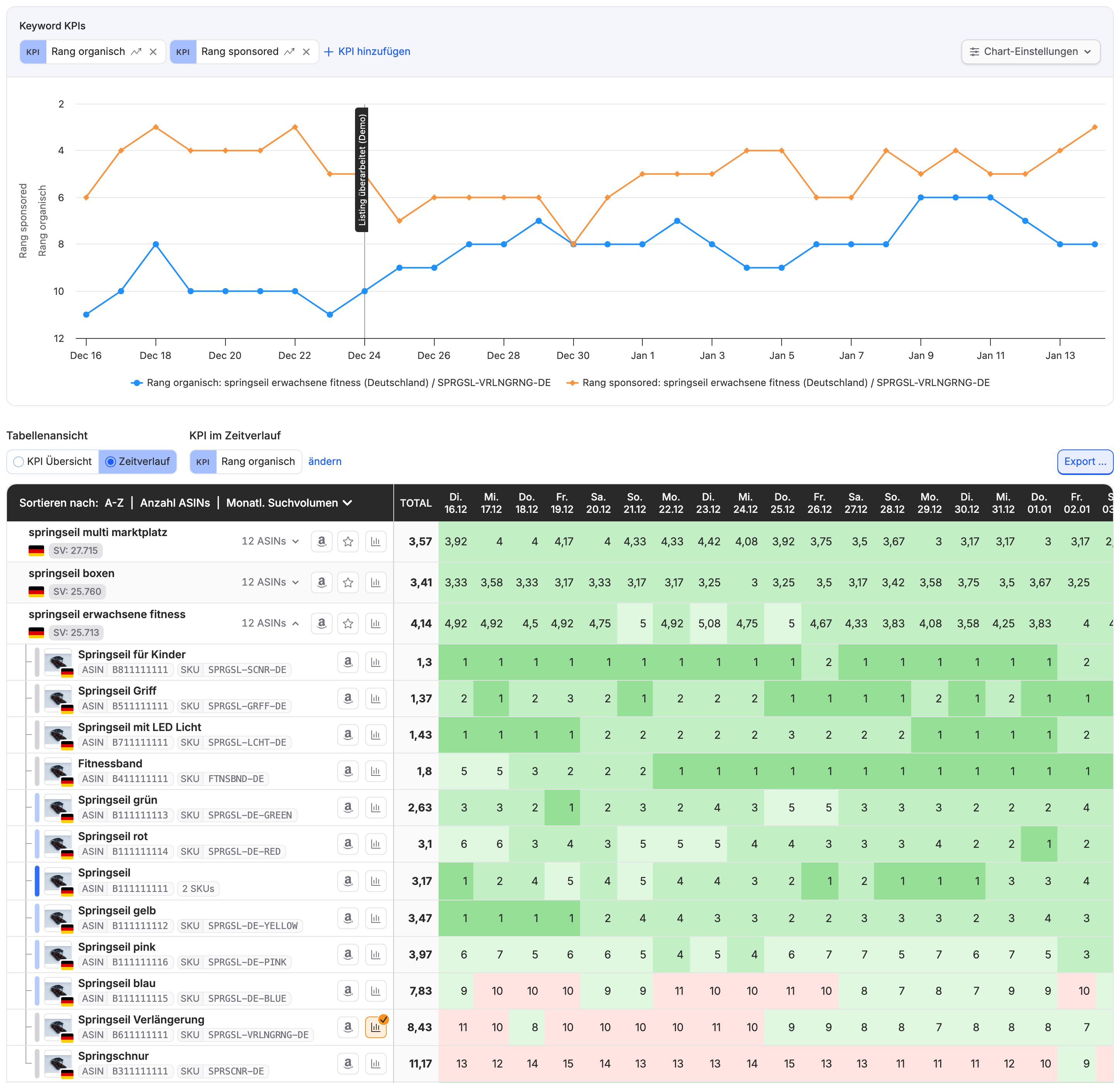Screen dimensions: 1120x1083
Task: Click Listing überarbeitet (Demo) chart marker
Action: tap(362, 170)
